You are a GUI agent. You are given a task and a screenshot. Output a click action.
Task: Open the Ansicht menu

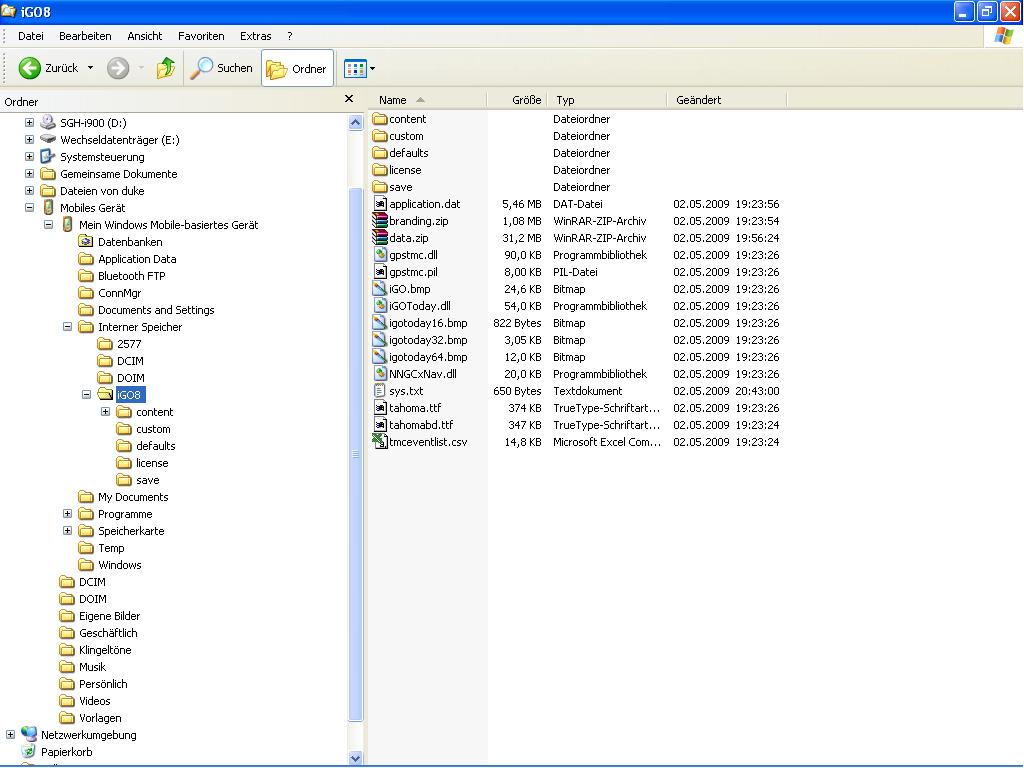(x=144, y=36)
